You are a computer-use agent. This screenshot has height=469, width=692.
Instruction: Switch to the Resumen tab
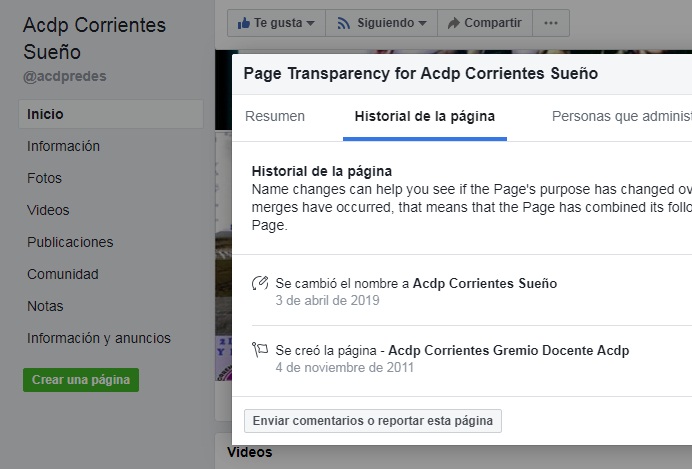275,116
